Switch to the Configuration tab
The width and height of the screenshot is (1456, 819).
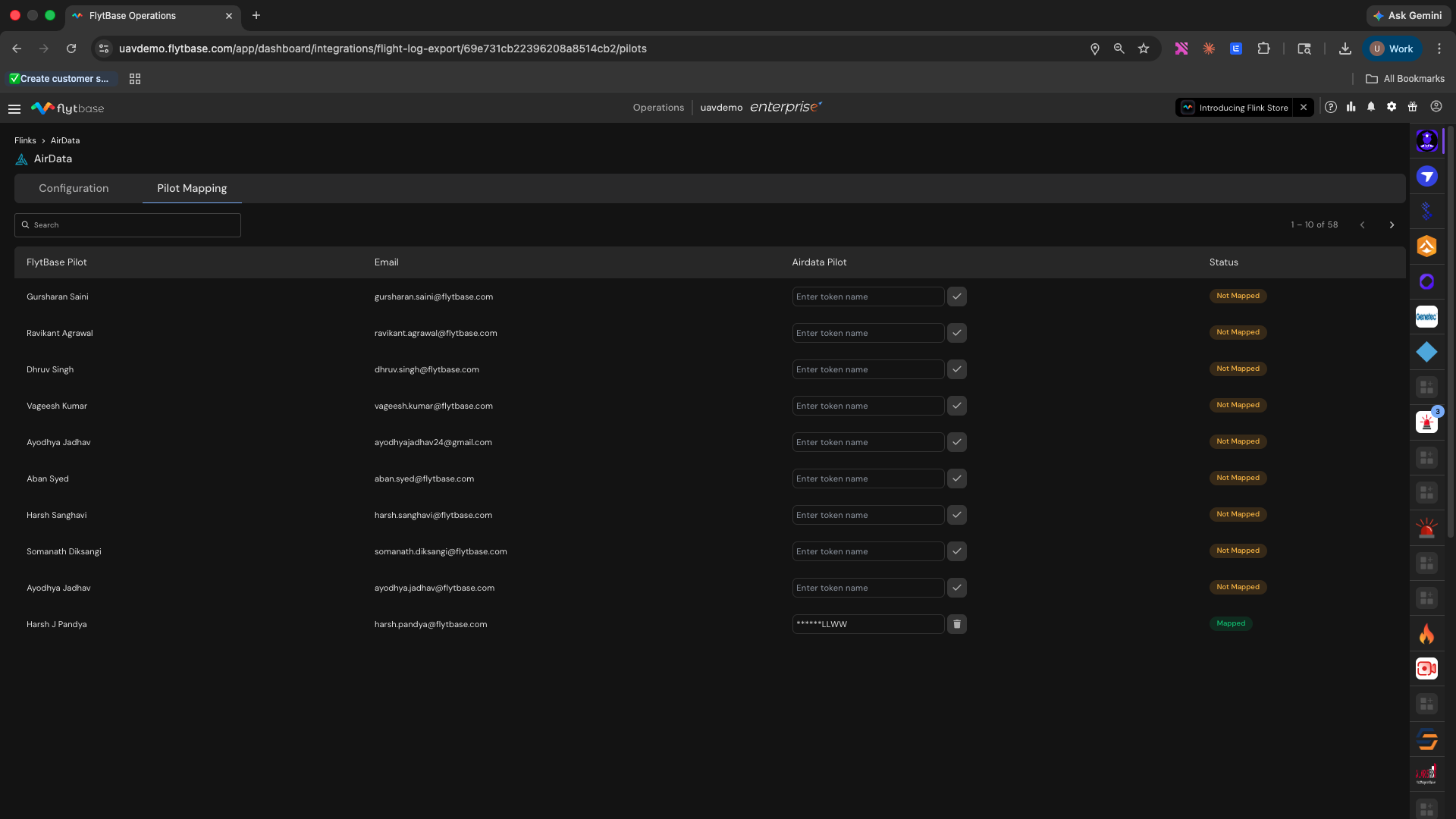[x=74, y=188]
